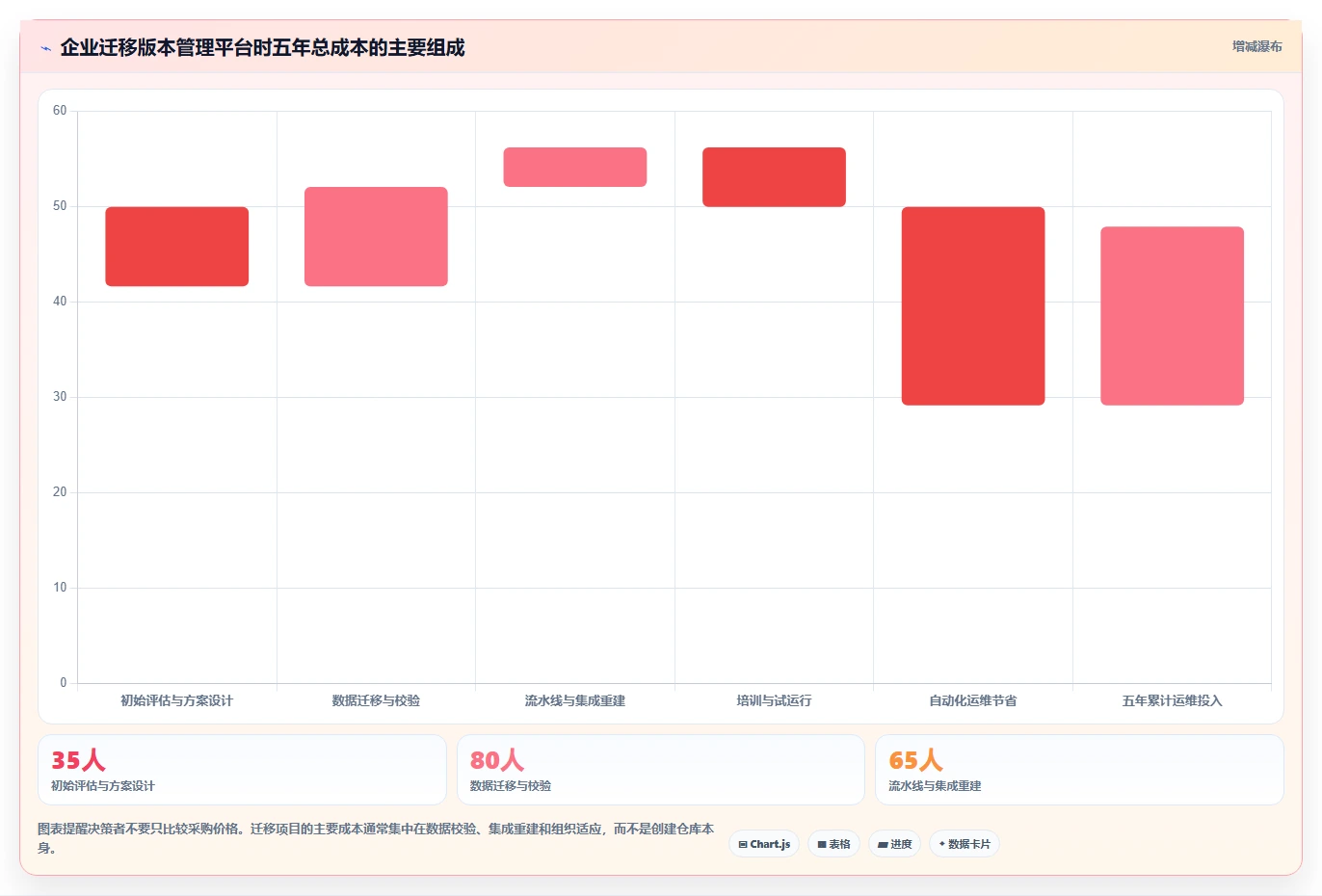Image resolution: width=1322 pixels, height=896 pixels.
Task: Click the footnote text starting 图表提醒决策者
Action: (x=376, y=838)
